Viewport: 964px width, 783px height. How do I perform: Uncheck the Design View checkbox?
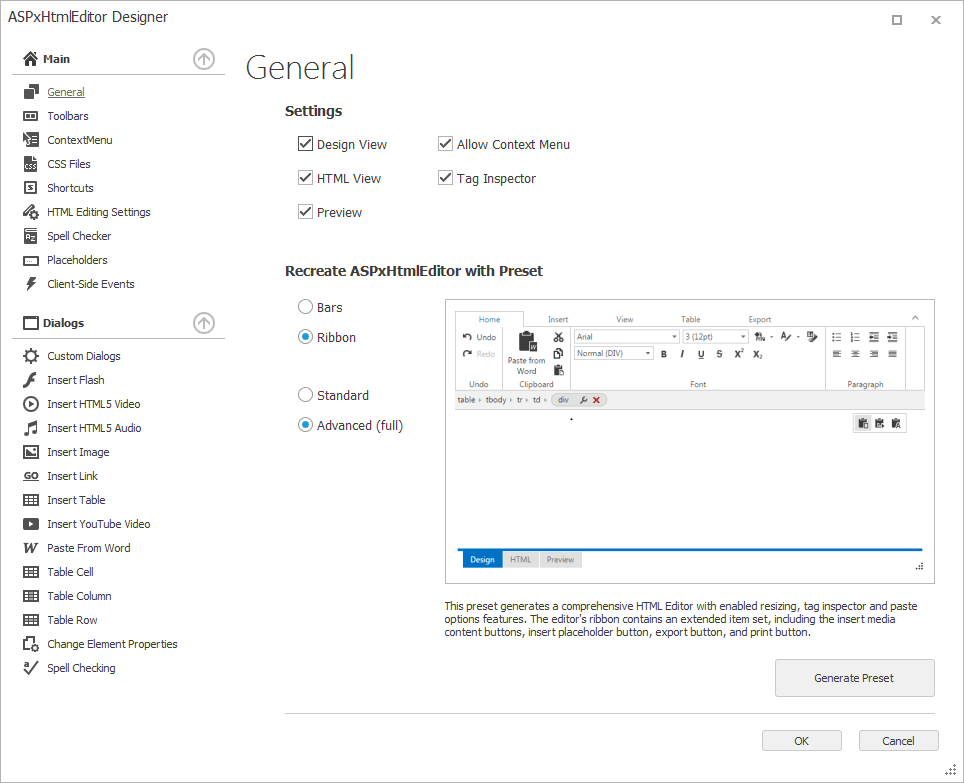click(x=306, y=144)
